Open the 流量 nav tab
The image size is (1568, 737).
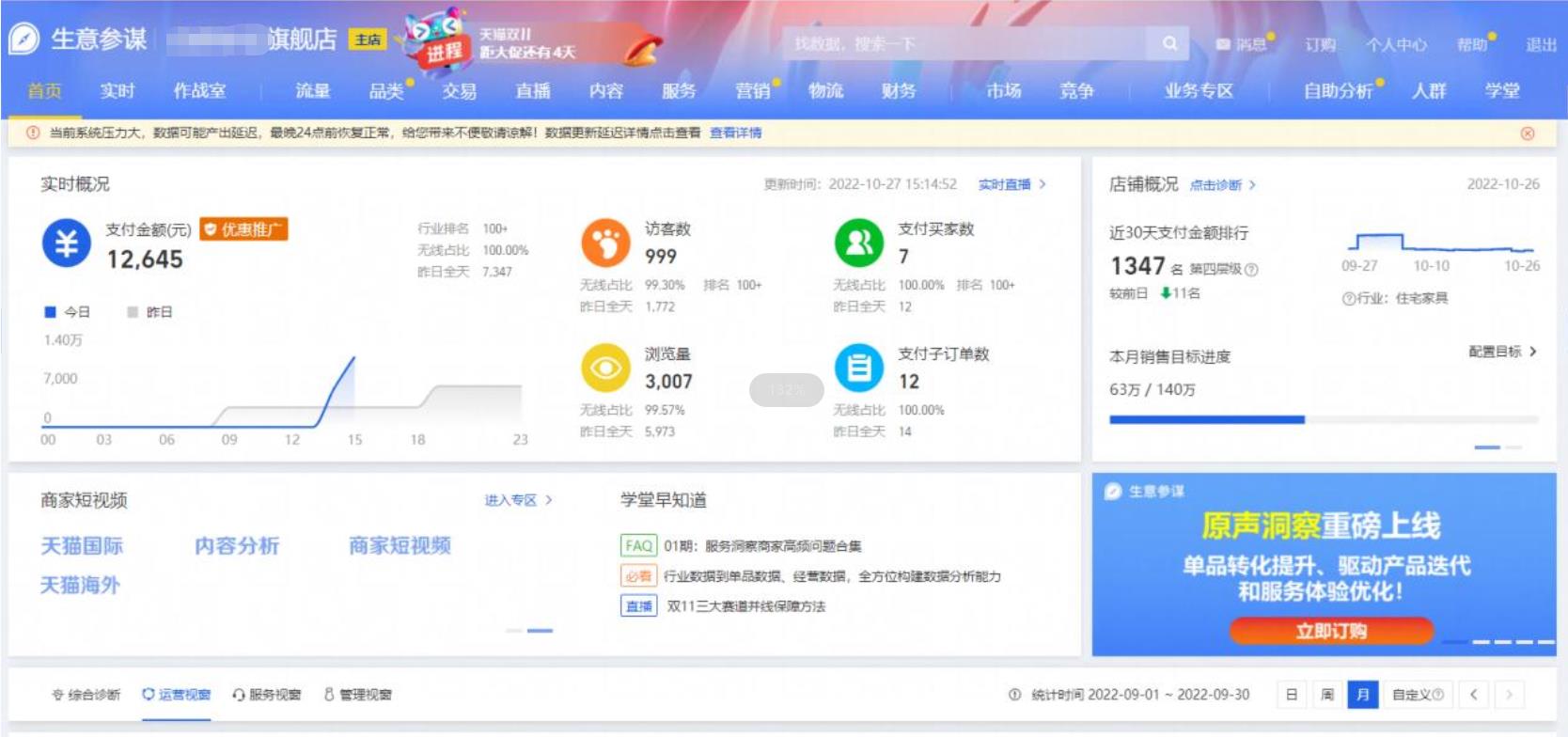[313, 91]
